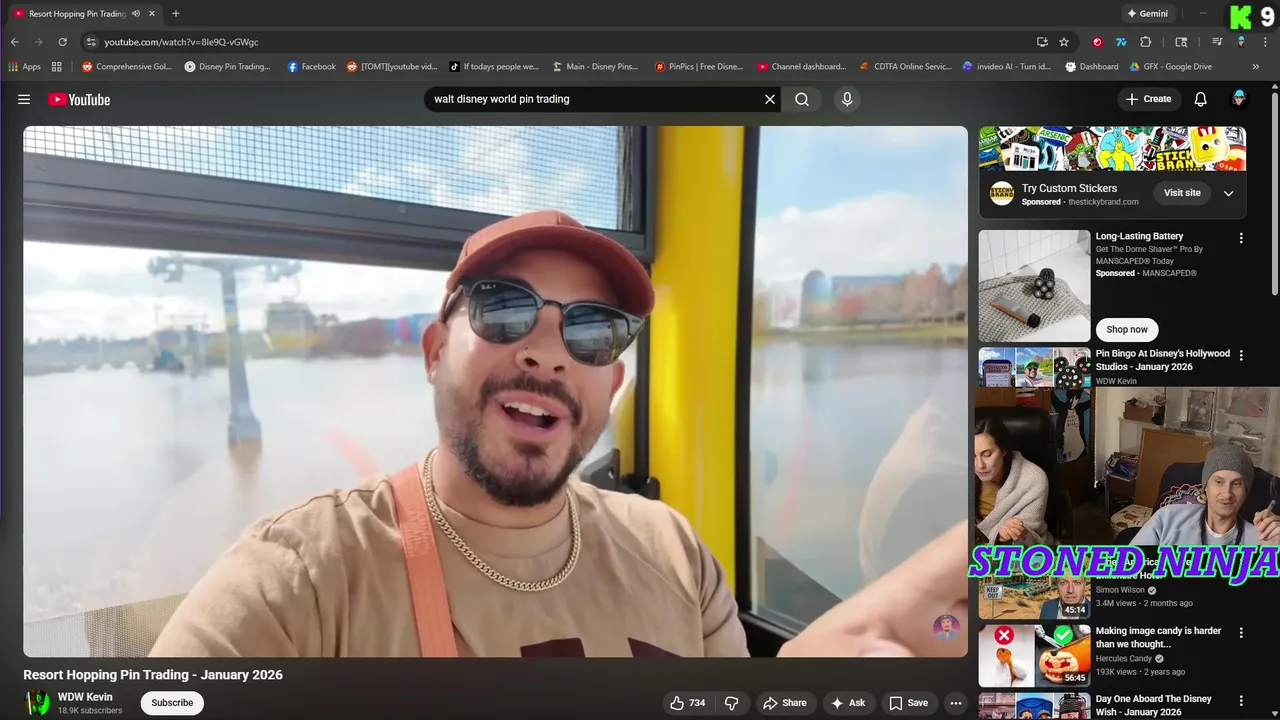
Task: Subscribe to WDW Kevin
Action: point(172,703)
